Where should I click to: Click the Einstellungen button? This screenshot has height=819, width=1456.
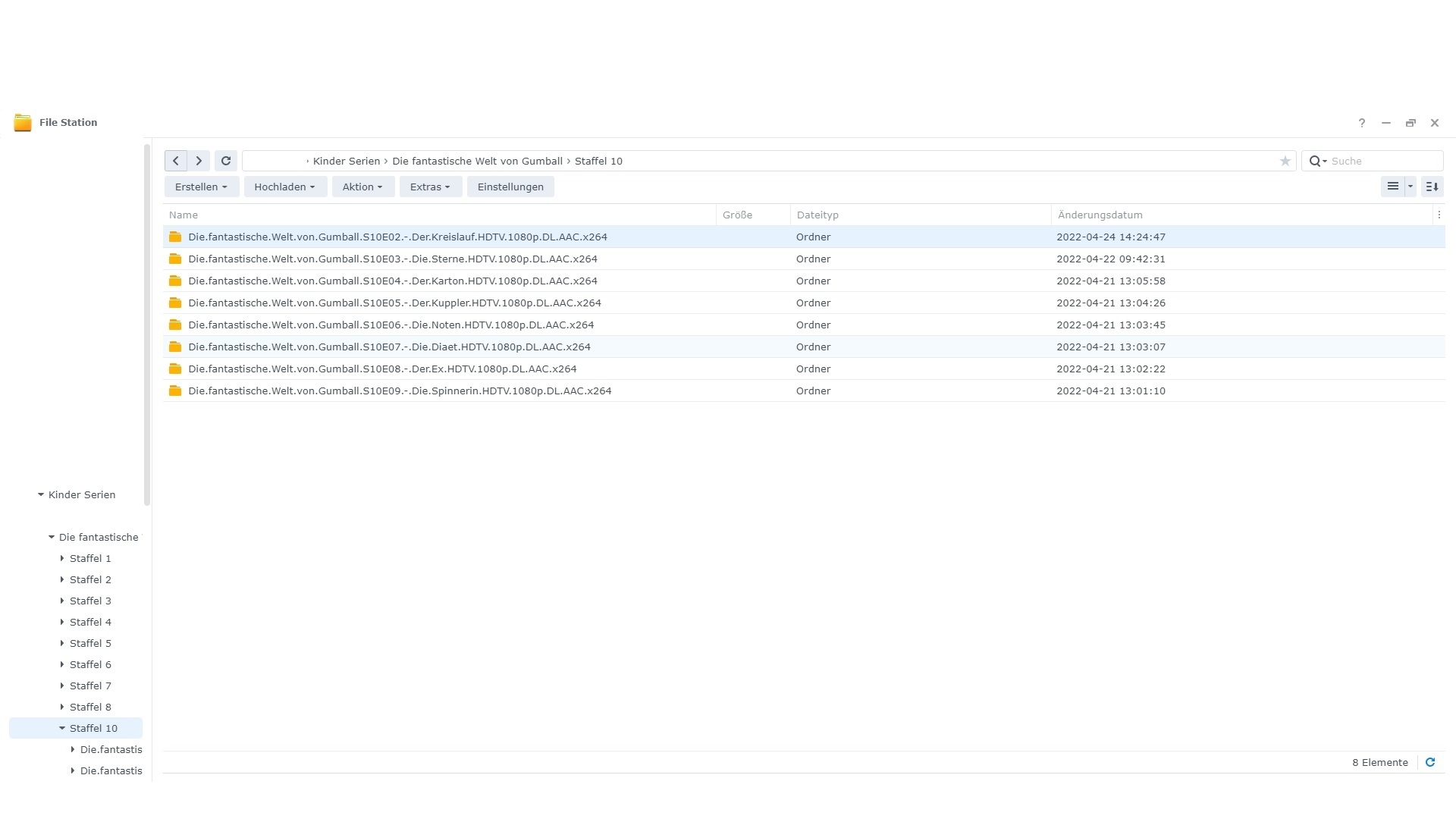pyautogui.click(x=510, y=187)
